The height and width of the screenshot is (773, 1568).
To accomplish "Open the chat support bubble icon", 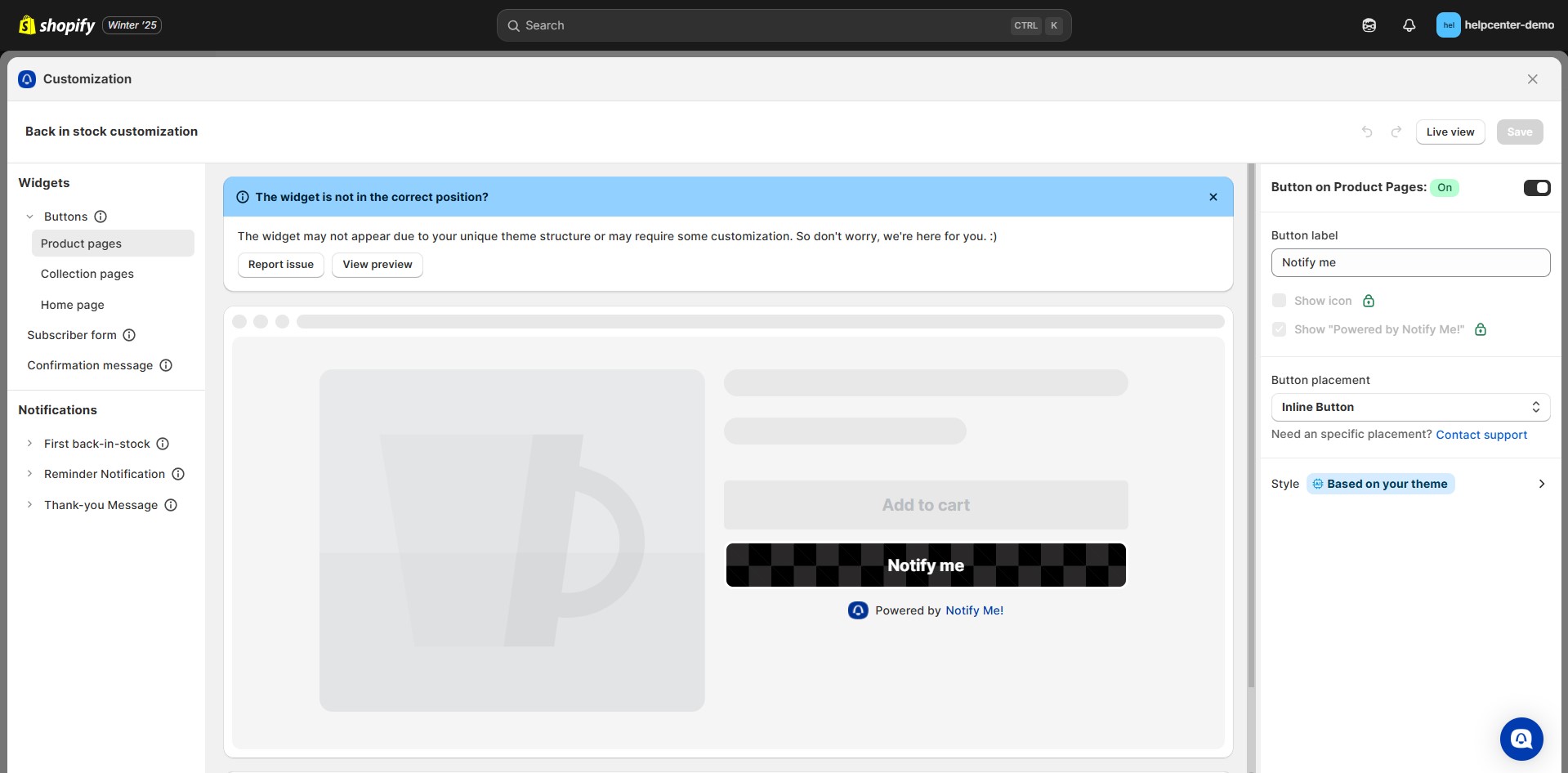I will (1521, 739).
